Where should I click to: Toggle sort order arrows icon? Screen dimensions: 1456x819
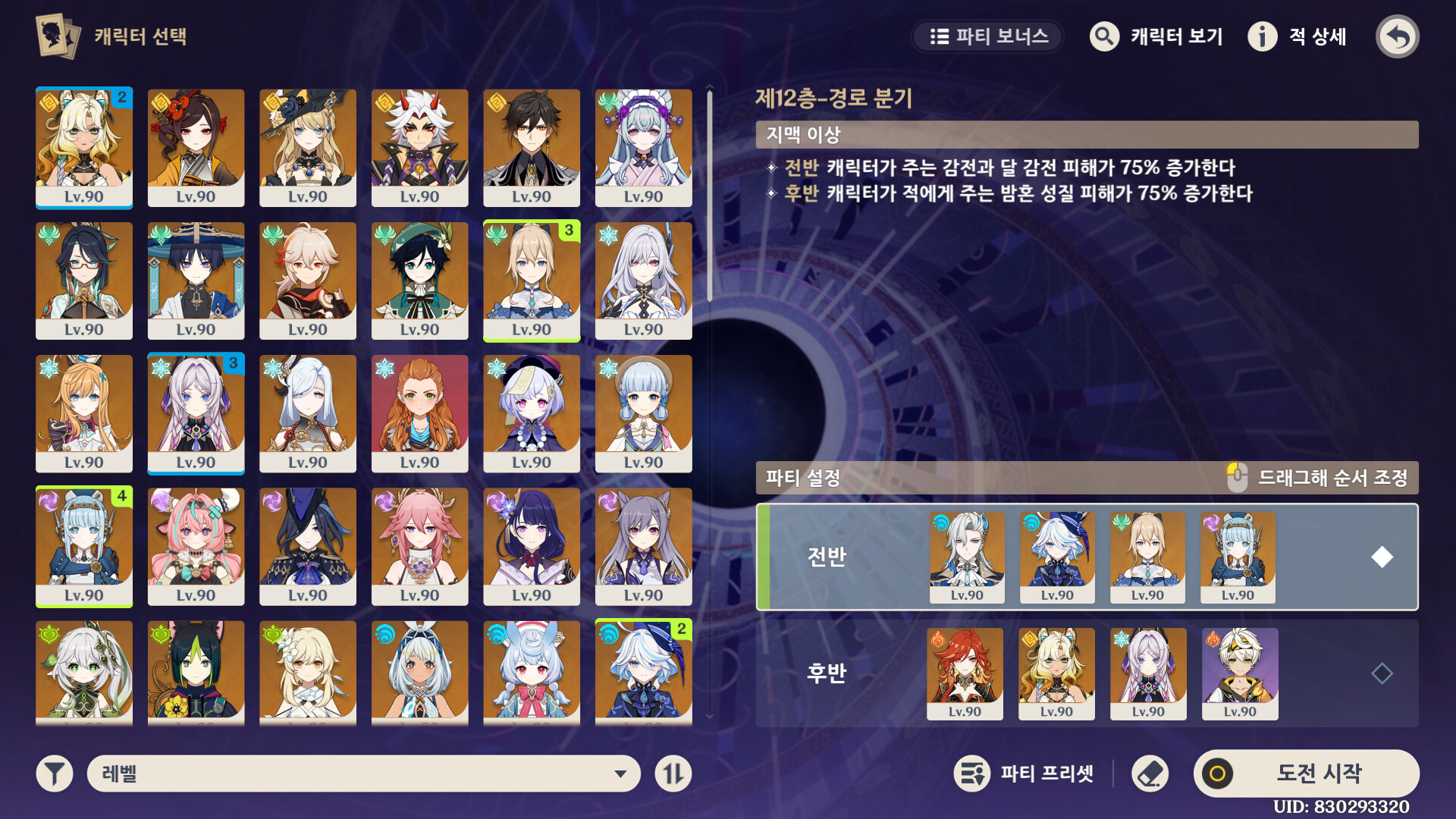(673, 773)
